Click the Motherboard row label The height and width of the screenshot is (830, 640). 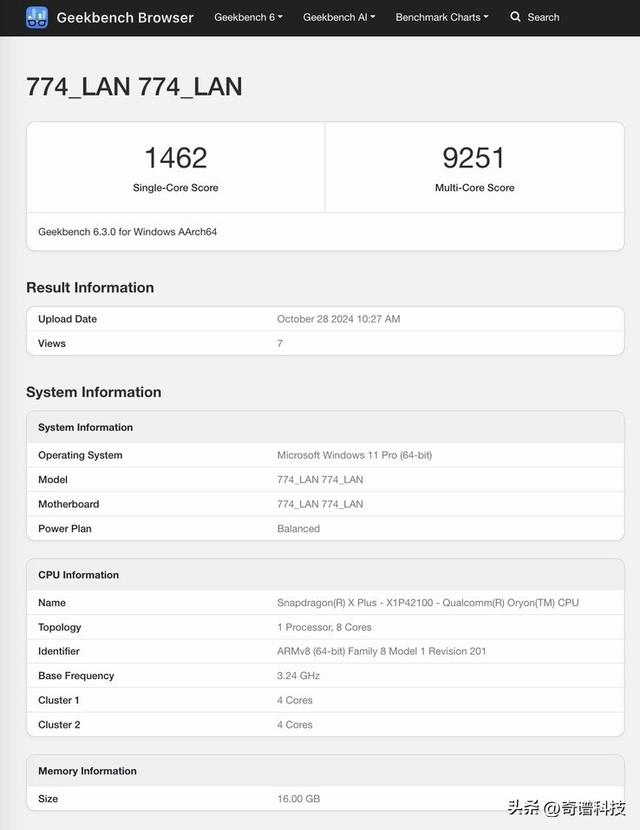(x=68, y=504)
